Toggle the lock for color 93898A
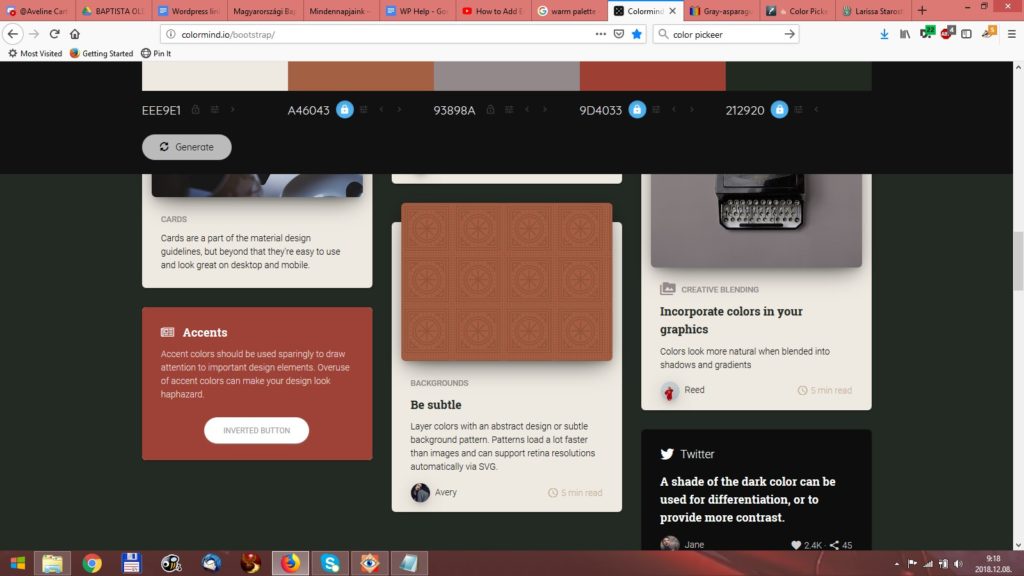The image size is (1024, 576). tap(490, 110)
